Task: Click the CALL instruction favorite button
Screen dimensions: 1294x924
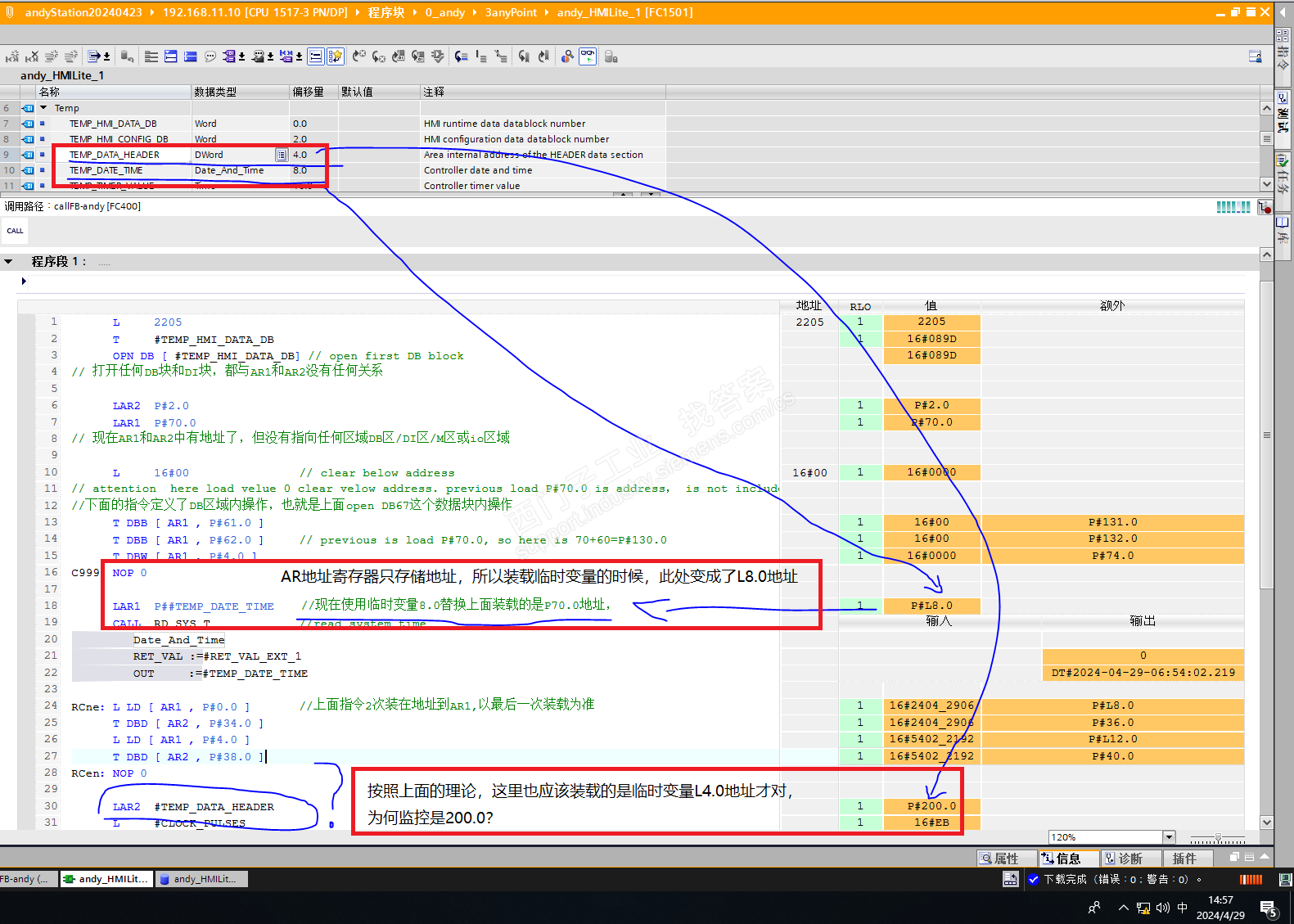Action: (x=15, y=231)
